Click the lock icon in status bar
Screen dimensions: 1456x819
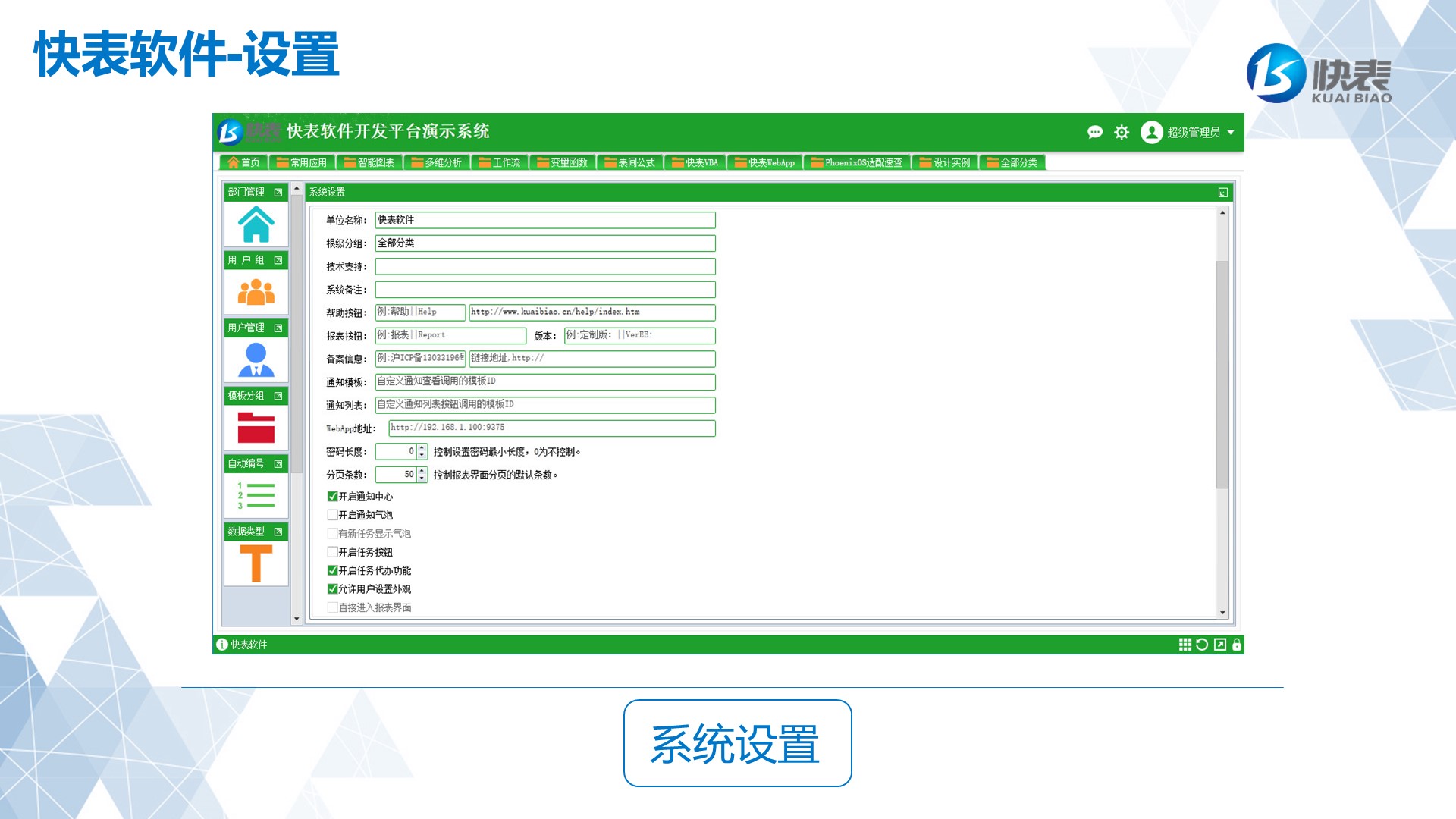pos(1237,645)
